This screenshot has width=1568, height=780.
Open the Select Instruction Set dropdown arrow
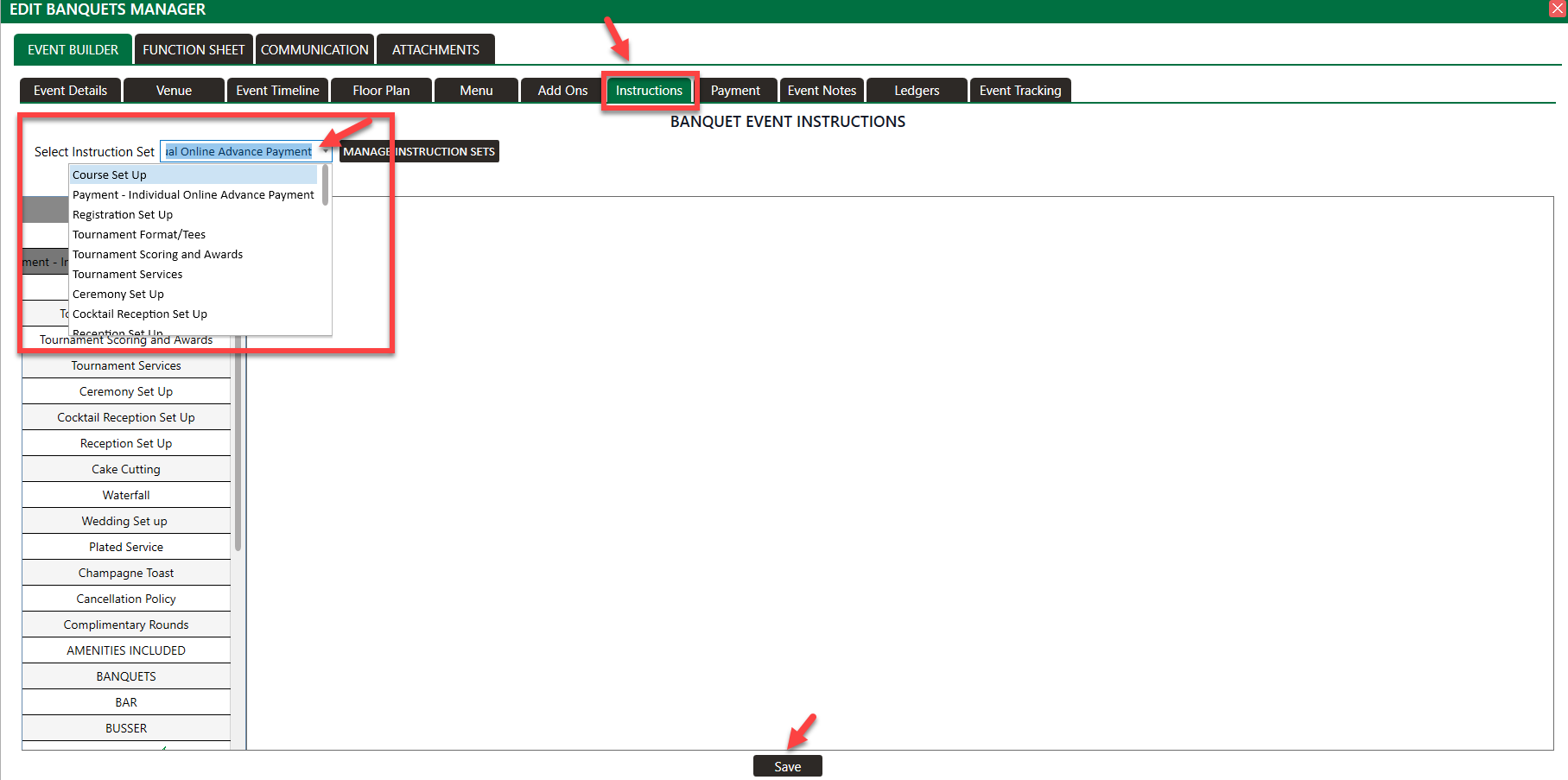325,152
